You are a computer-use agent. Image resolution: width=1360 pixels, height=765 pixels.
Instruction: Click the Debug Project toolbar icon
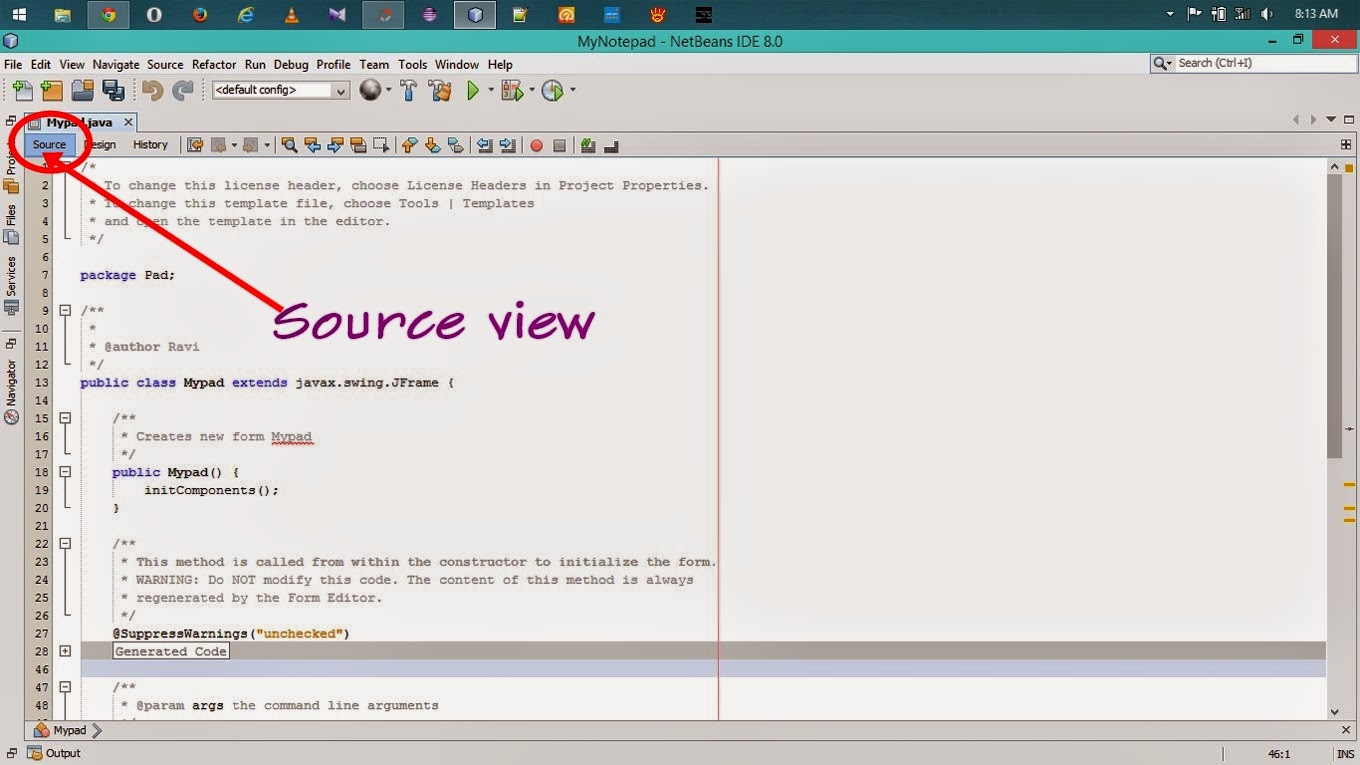coord(512,90)
